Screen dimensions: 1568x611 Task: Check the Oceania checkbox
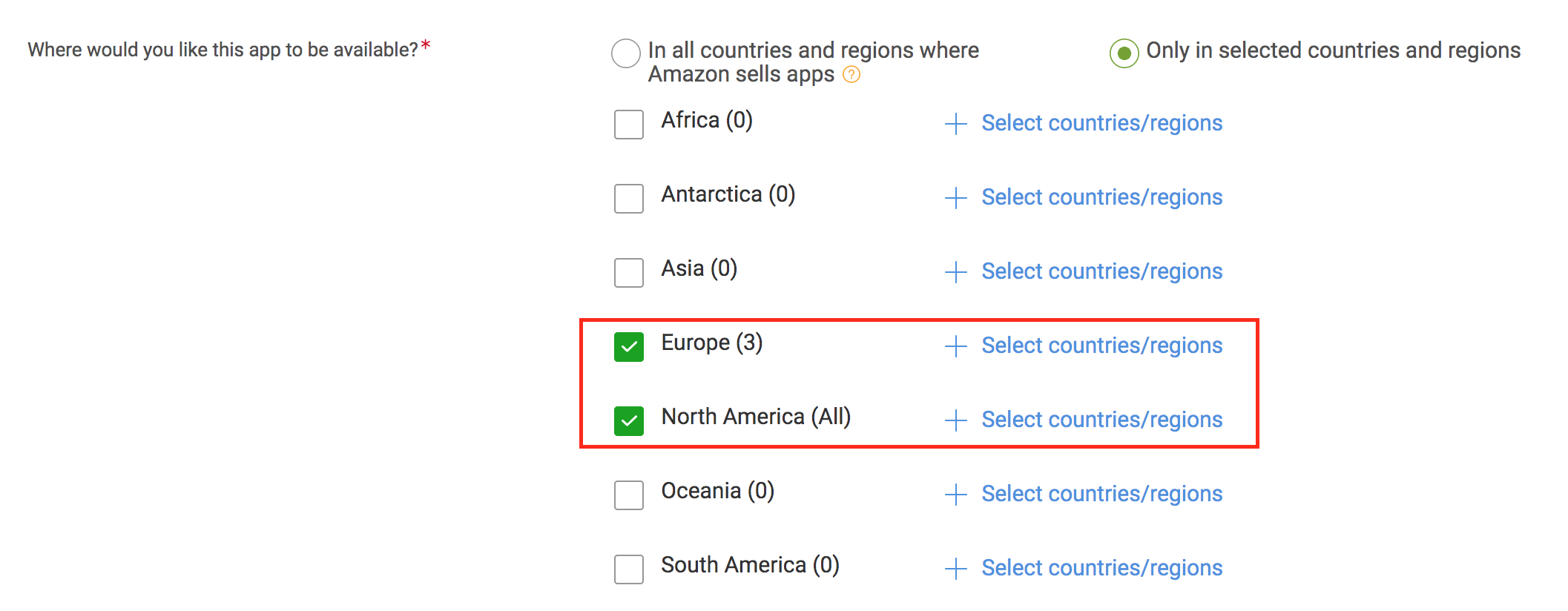point(629,495)
